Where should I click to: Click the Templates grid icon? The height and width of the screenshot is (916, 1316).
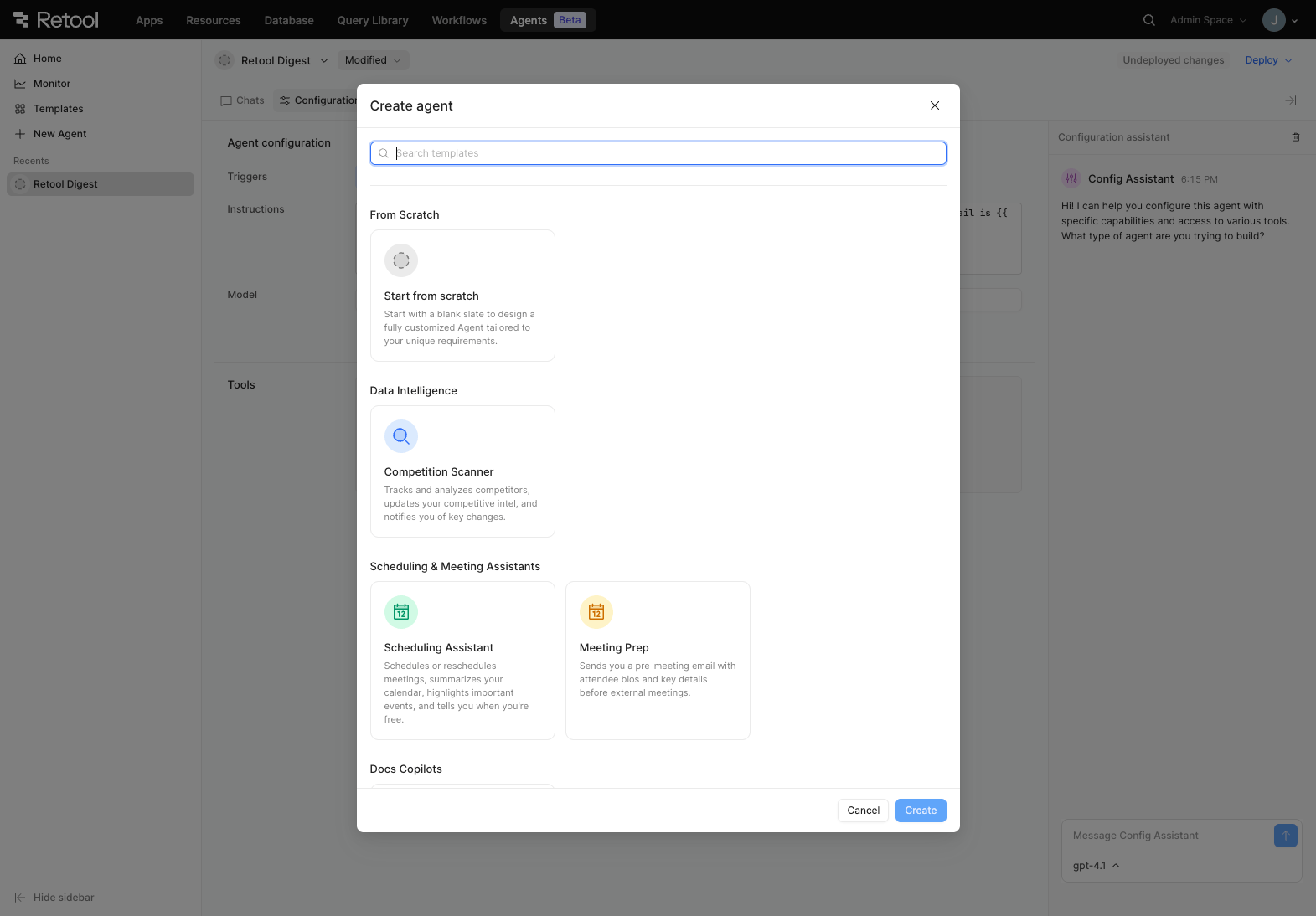point(20,109)
